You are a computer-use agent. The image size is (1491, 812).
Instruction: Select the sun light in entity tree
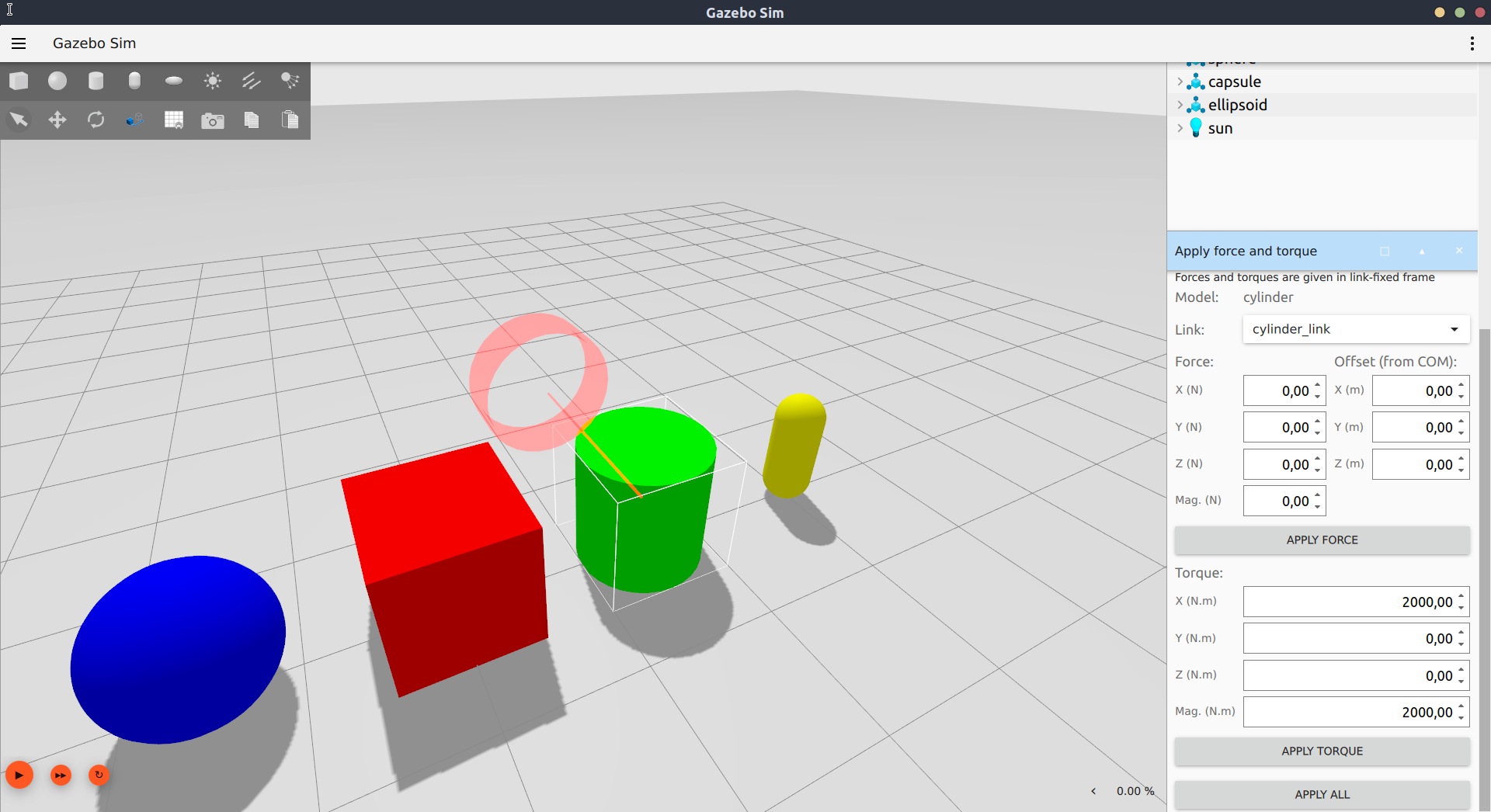1220,128
